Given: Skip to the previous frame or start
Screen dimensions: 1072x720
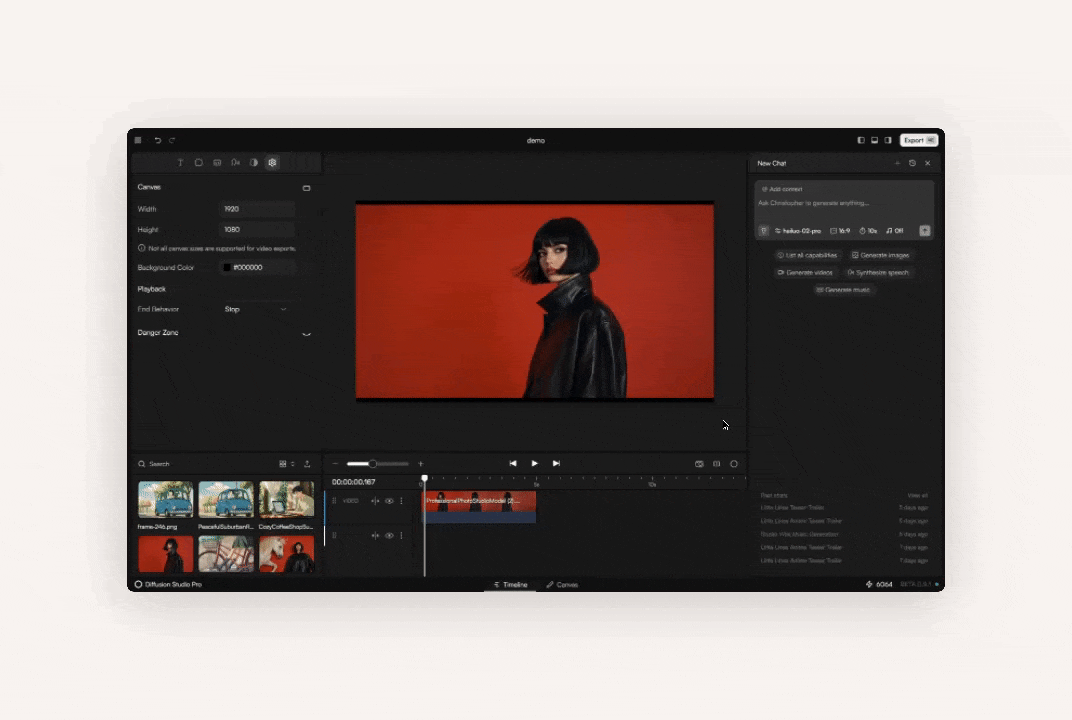Looking at the screenshot, I should [x=513, y=464].
